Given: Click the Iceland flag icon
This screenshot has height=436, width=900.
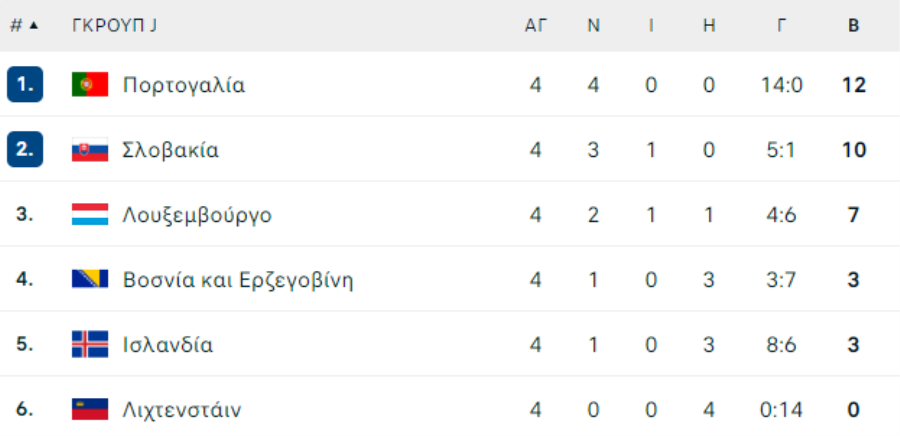Looking at the screenshot, I should click(90, 344).
